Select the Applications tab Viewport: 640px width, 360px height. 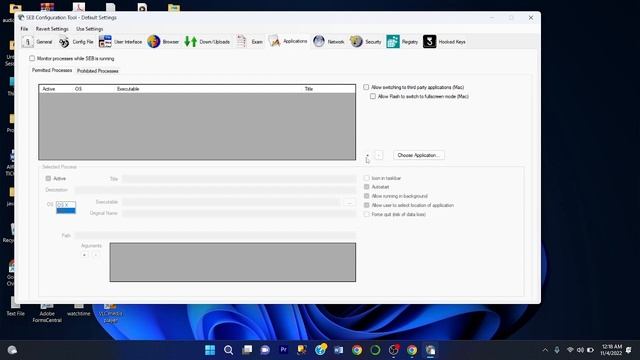[288, 41]
